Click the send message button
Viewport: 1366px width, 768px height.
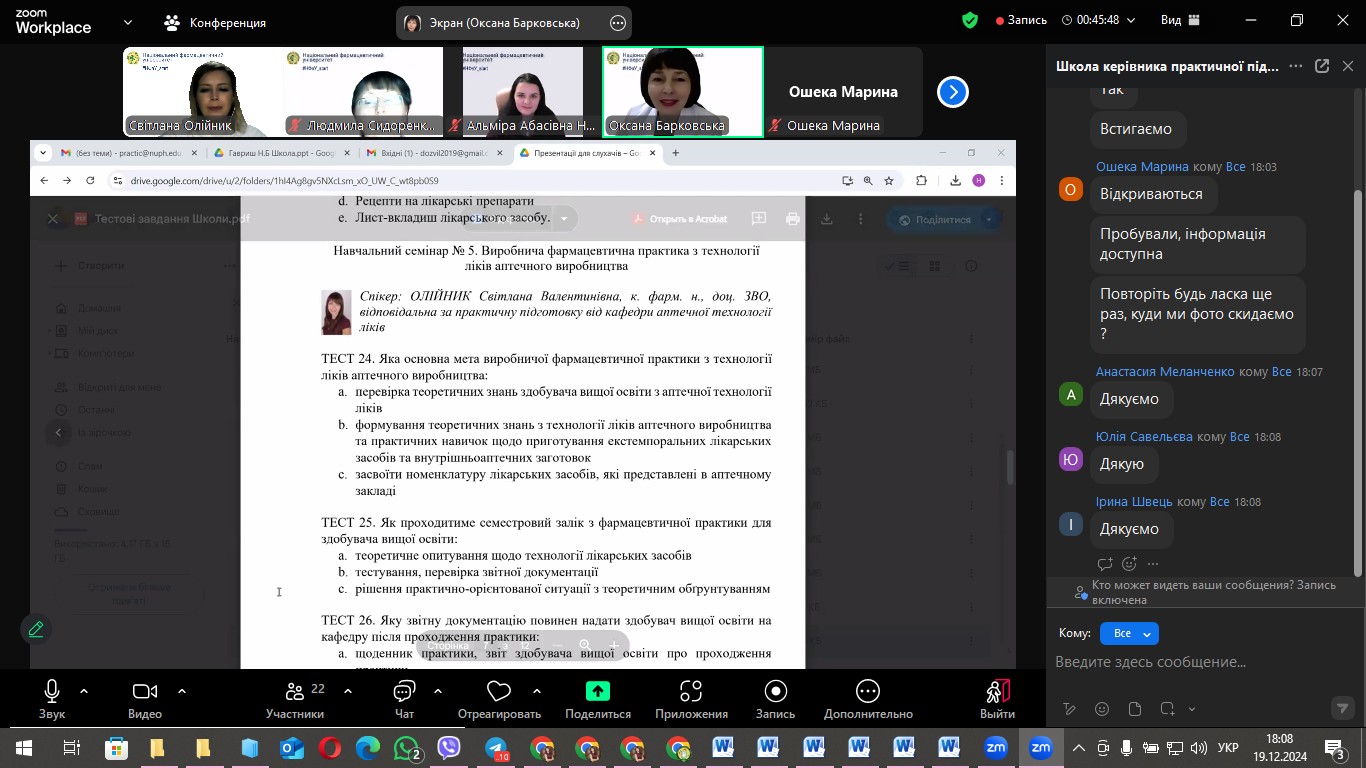point(1343,708)
